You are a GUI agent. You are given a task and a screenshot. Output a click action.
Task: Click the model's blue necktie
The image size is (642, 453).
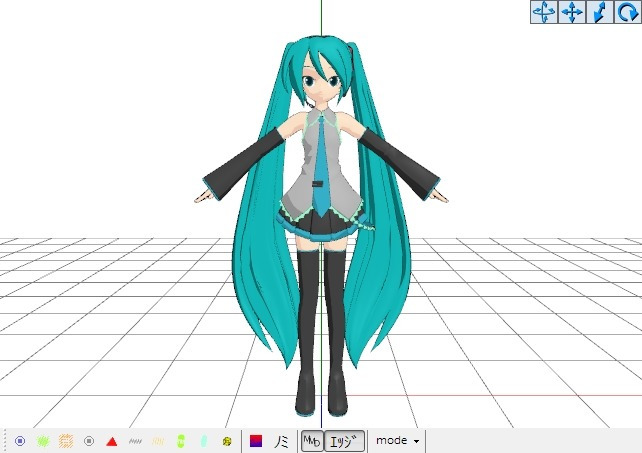321,166
